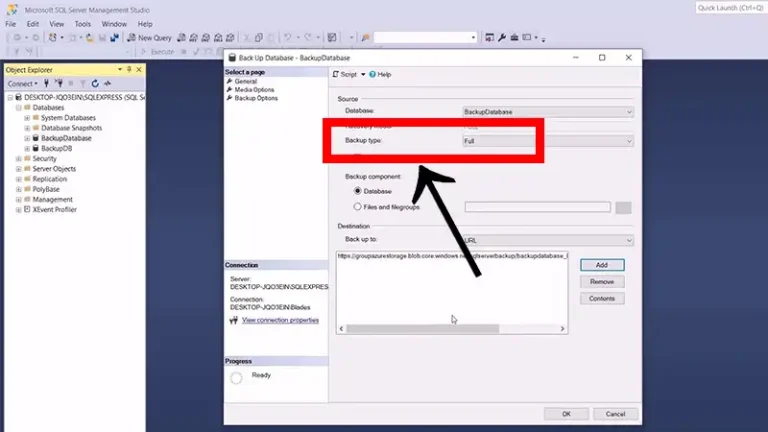This screenshot has height=432, width=768.
Task: Expand the Management tree node
Action: pos(19,199)
